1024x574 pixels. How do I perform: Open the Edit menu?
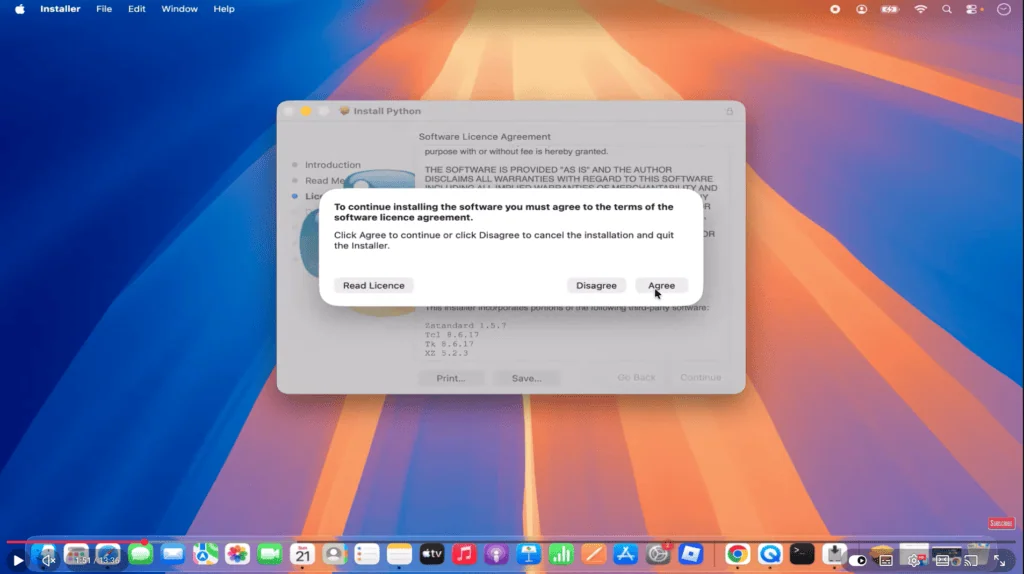point(136,9)
